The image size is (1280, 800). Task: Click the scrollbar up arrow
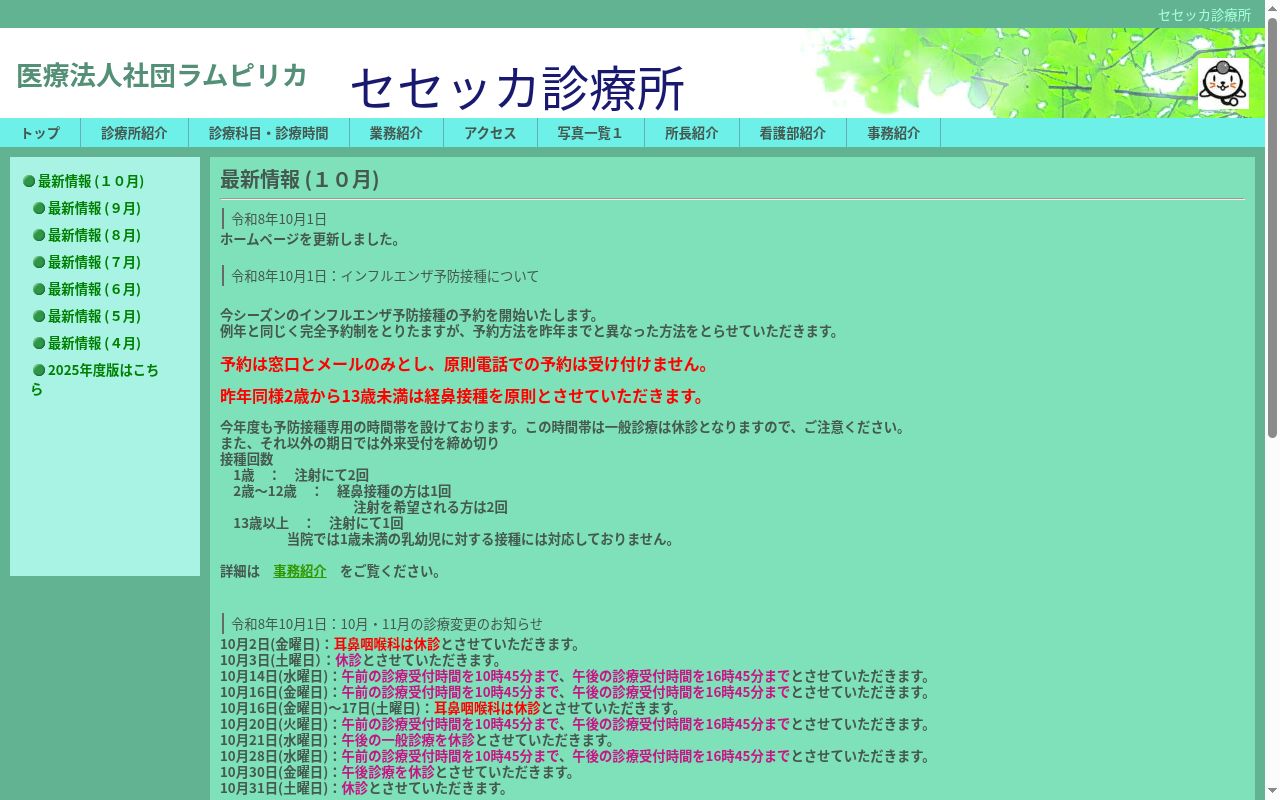pyautogui.click(x=1272, y=7)
